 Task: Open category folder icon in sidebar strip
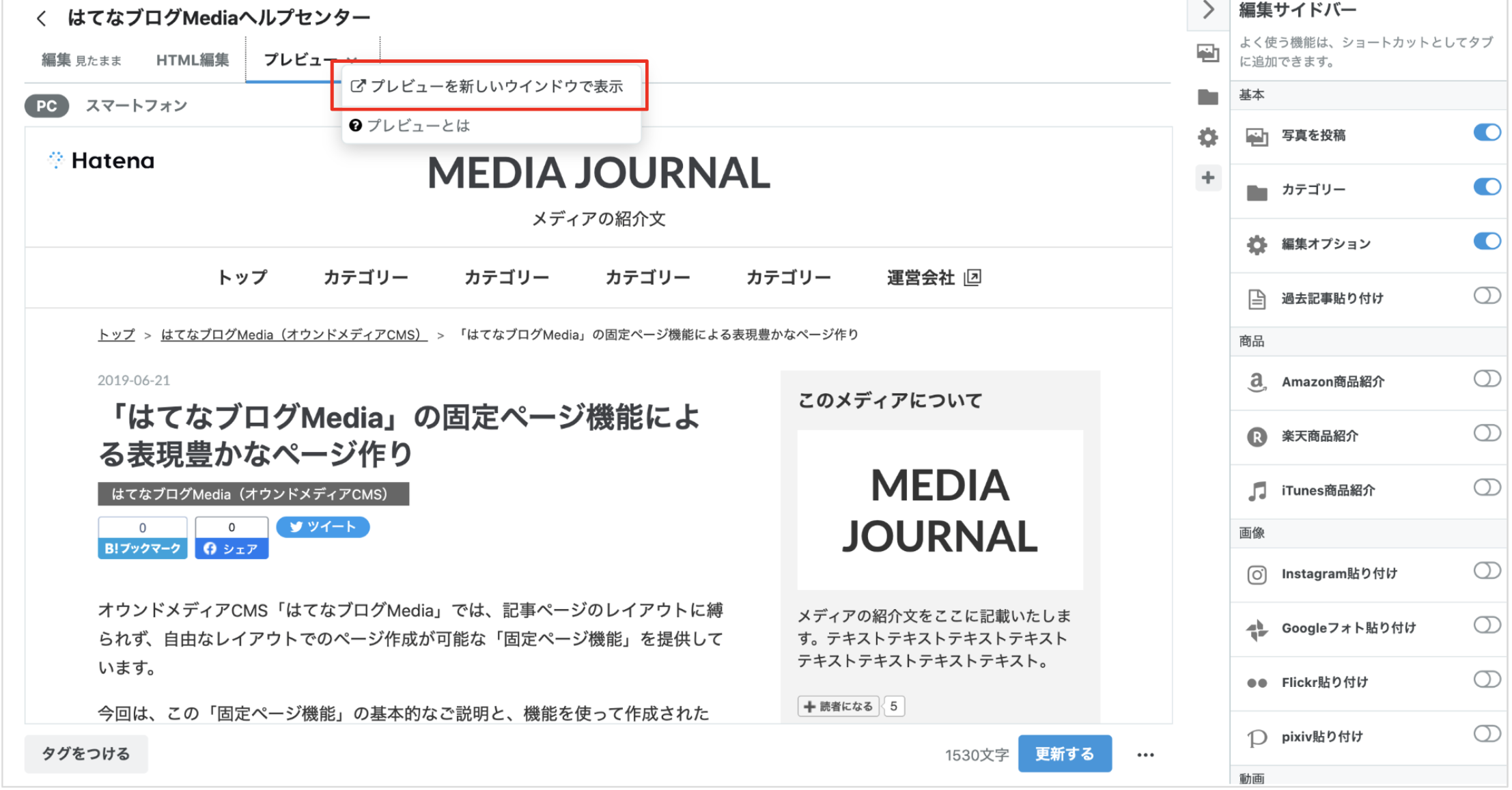[1207, 97]
